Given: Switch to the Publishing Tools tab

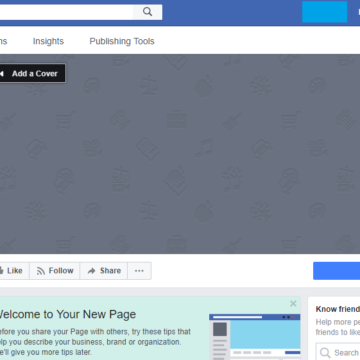Looking at the screenshot, I should coord(122,41).
